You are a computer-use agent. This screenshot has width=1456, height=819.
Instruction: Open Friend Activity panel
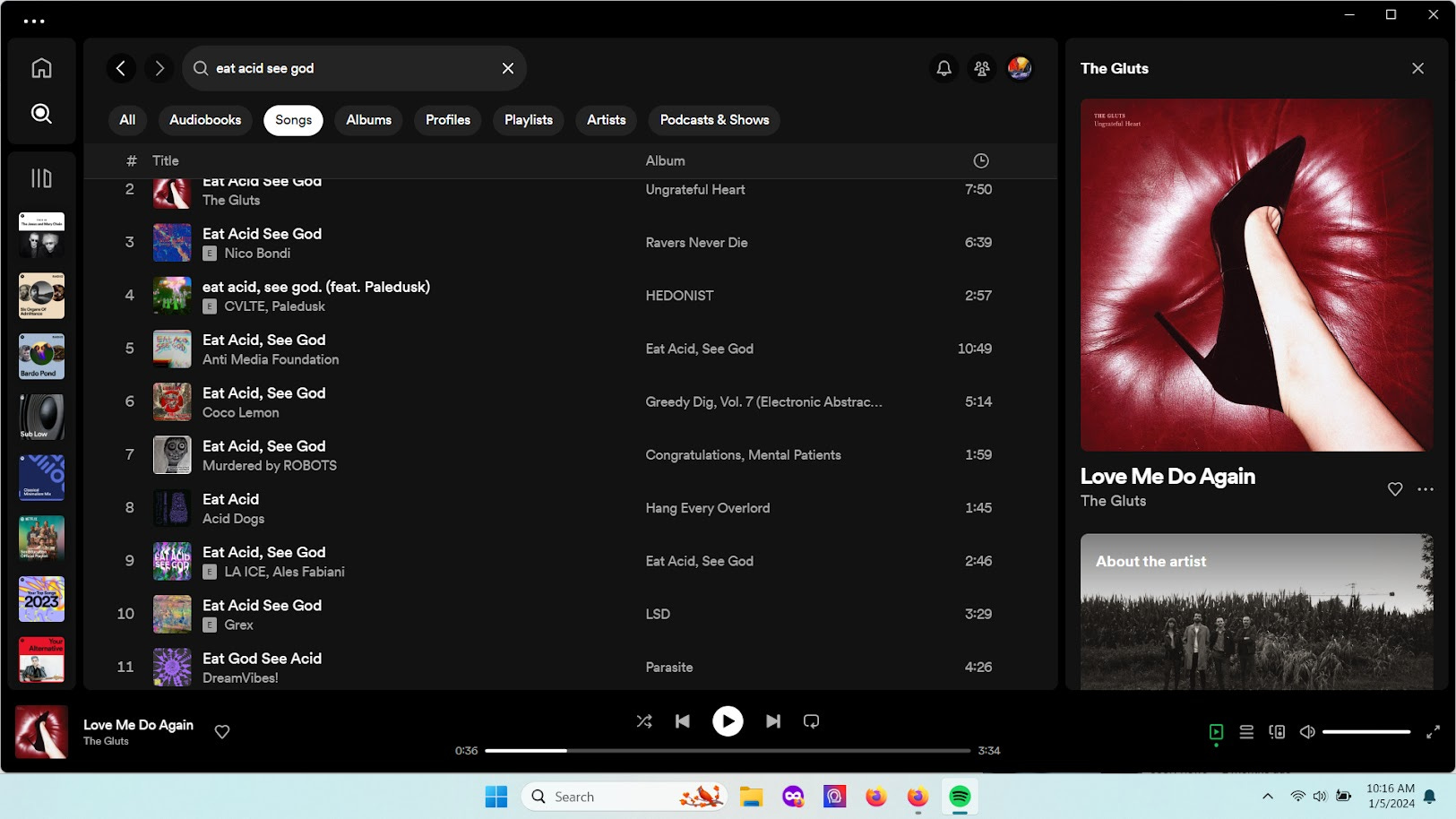click(982, 68)
